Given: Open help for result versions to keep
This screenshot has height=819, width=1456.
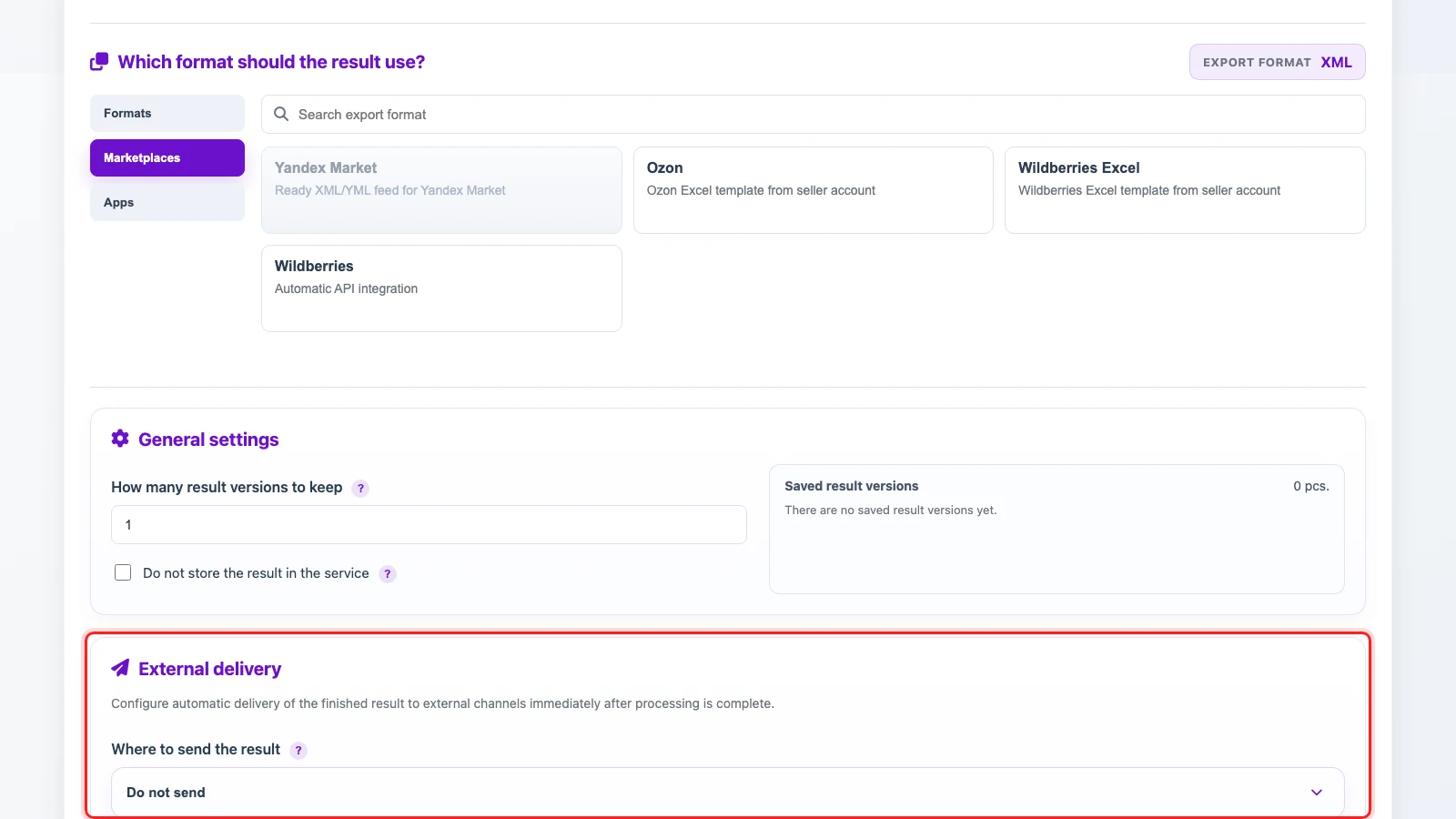Looking at the screenshot, I should coord(360,489).
